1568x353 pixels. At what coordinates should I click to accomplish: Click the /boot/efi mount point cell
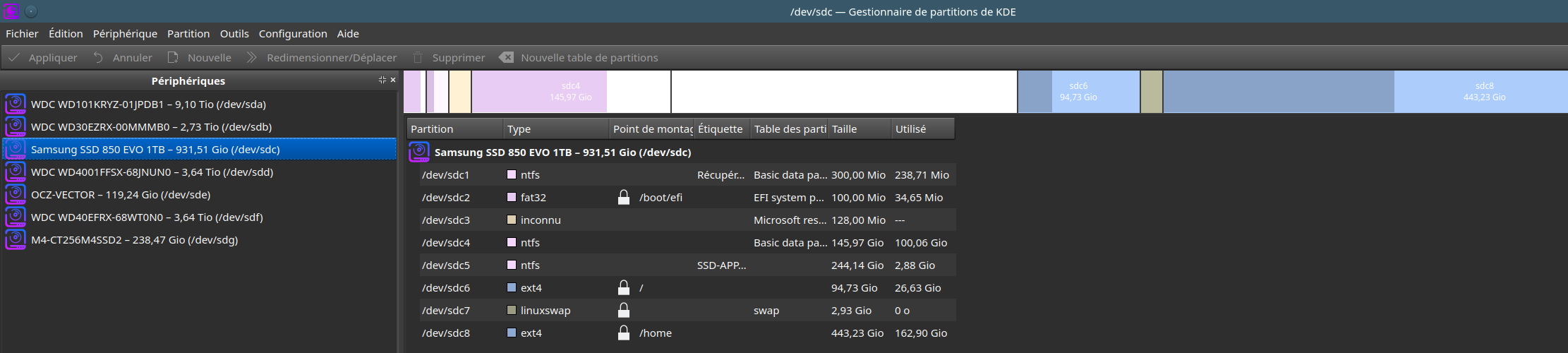click(661, 198)
